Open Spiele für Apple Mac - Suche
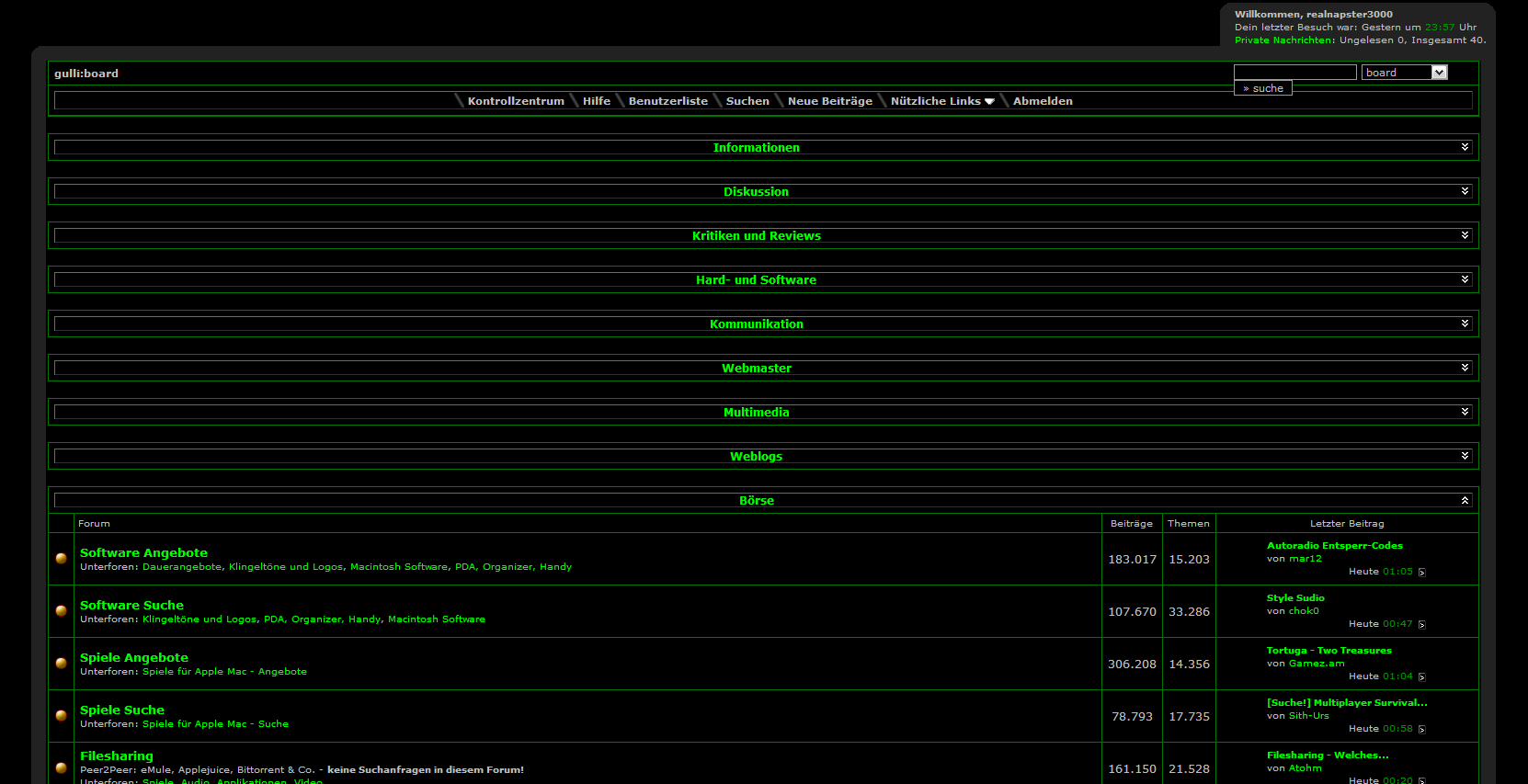Viewport: 1528px width, 784px height. pyautogui.click(x=215, y=724)
